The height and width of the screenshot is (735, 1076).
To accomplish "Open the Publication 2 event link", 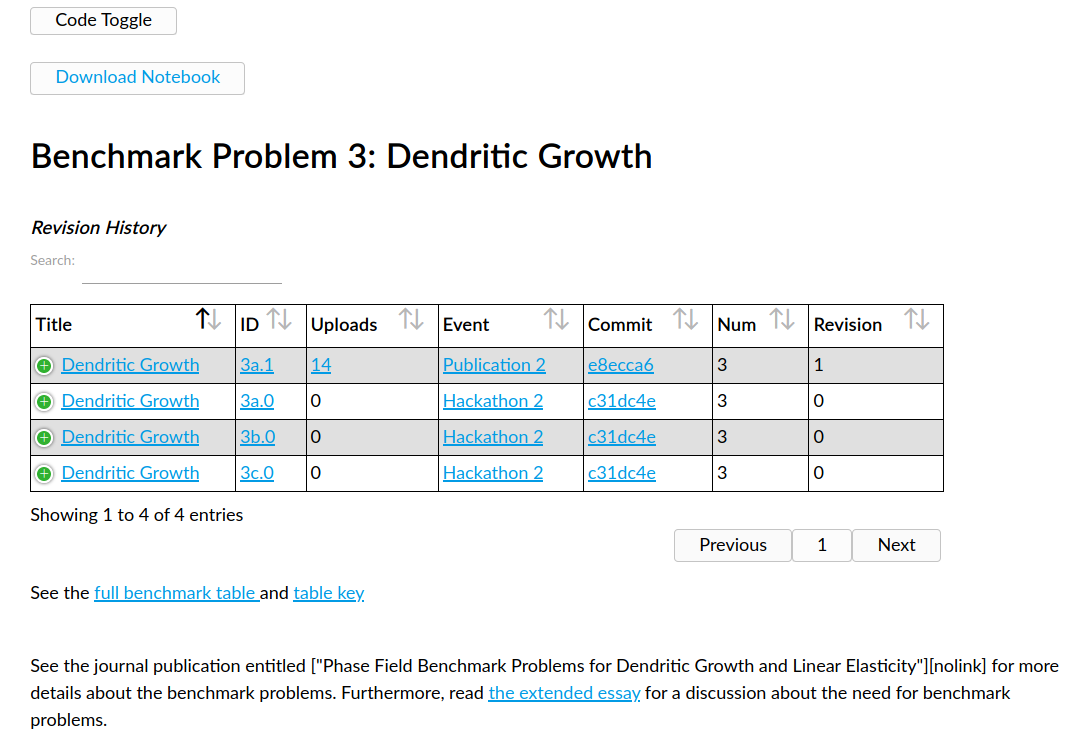I will pos(494,365).
